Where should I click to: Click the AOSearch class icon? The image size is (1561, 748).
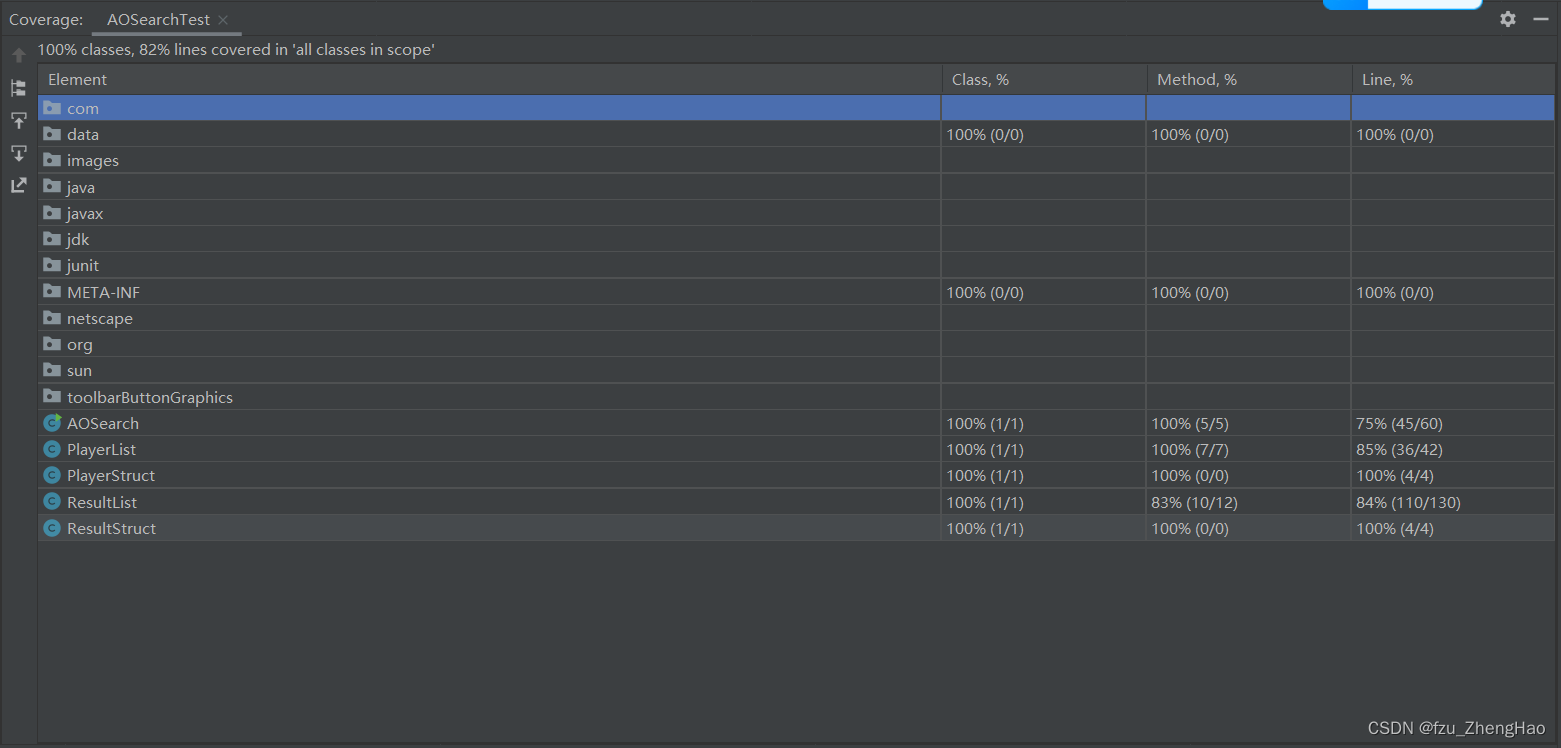tap(52, 422)
